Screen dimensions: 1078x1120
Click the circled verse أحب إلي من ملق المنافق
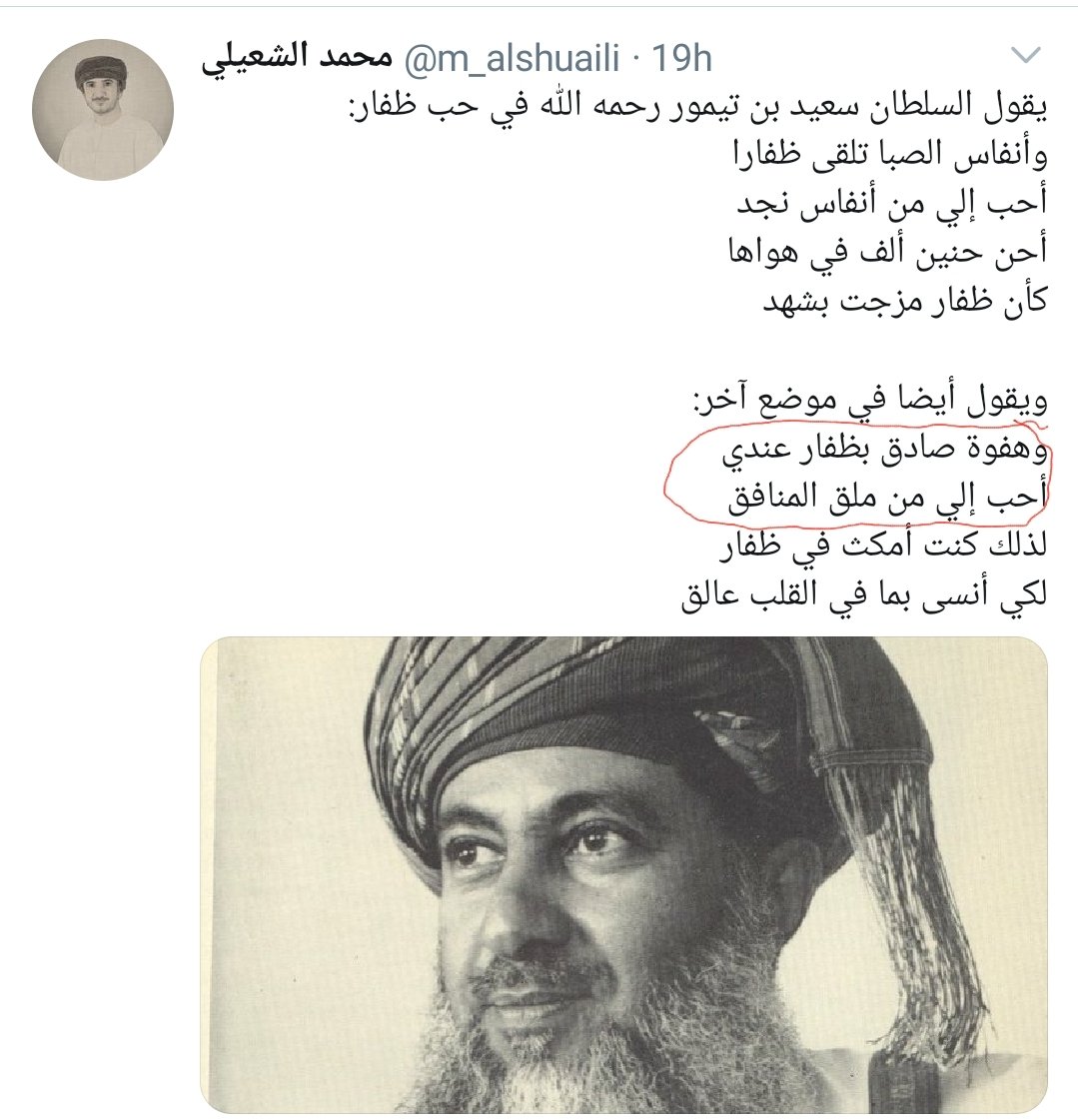click(x=887, y=498)
